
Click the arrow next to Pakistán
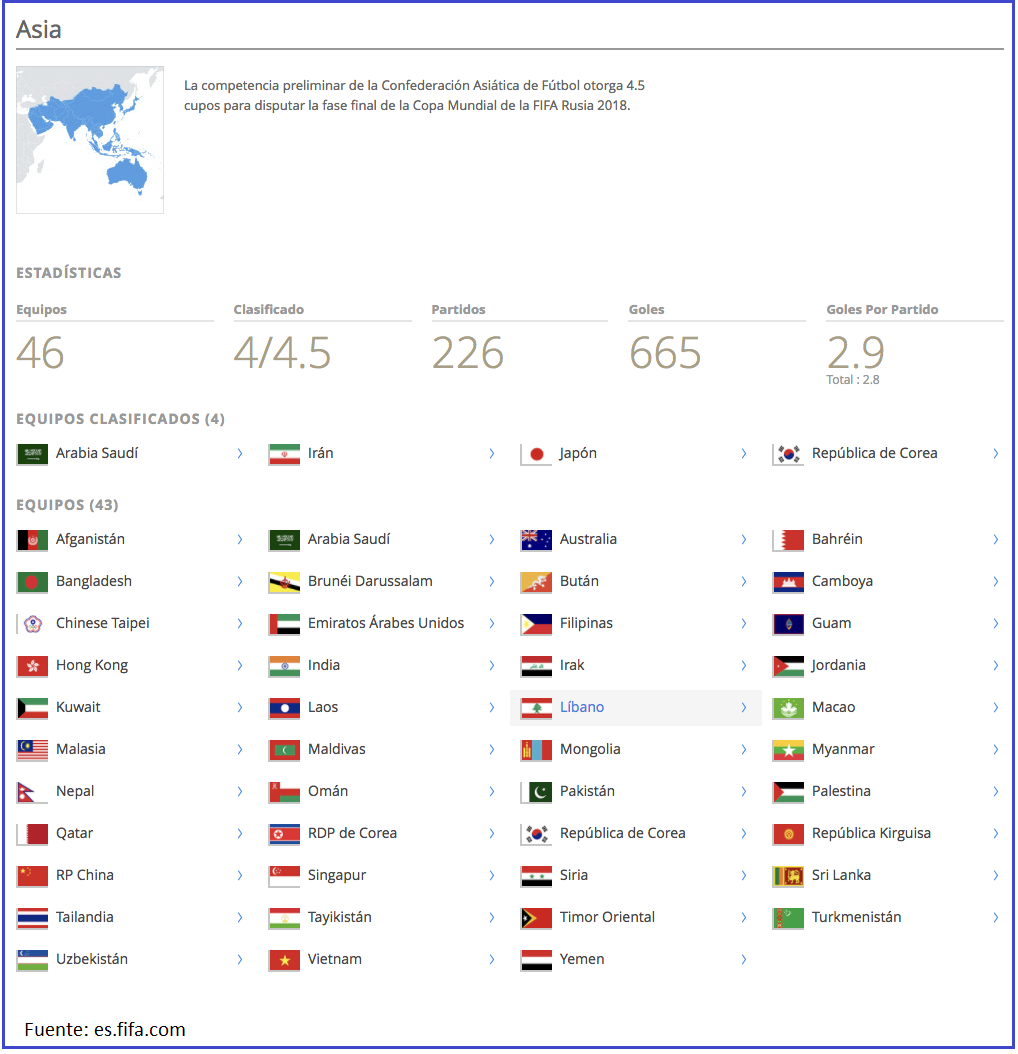[744, 791]
